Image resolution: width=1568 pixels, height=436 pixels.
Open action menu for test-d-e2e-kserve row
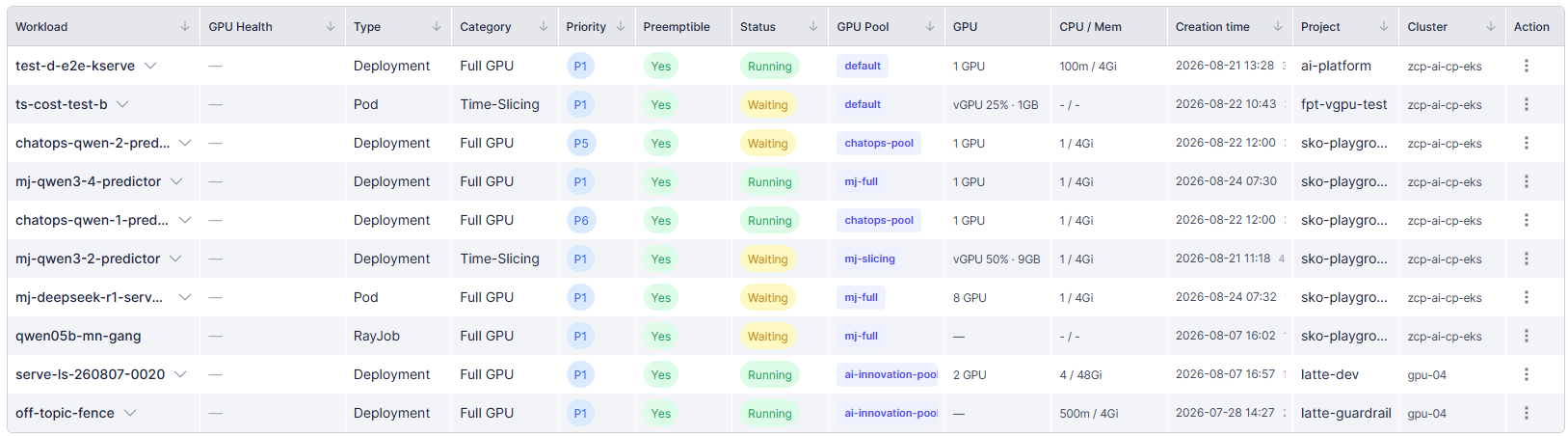tap(1526, 66)
